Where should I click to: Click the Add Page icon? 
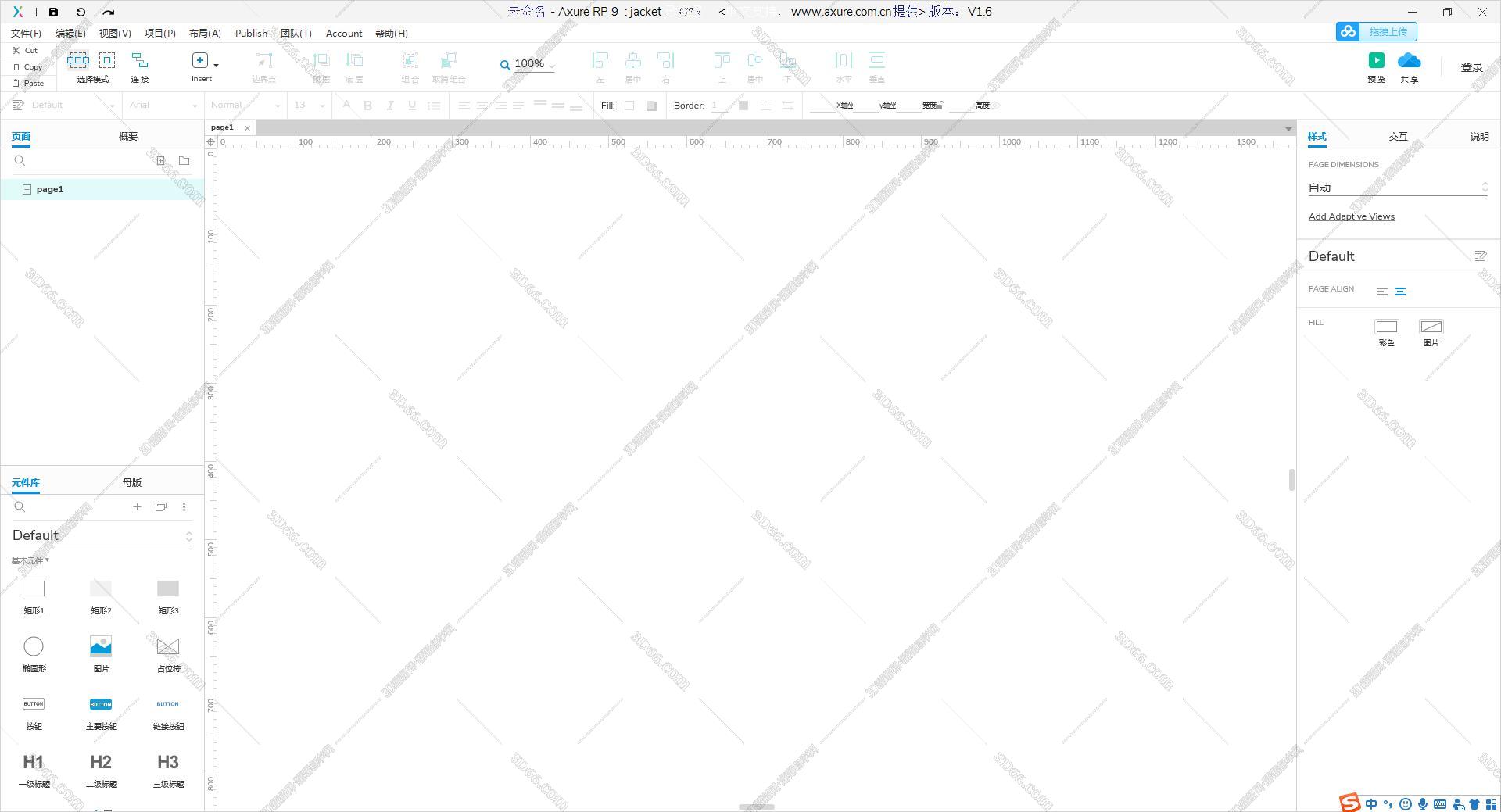pos(160,161)
